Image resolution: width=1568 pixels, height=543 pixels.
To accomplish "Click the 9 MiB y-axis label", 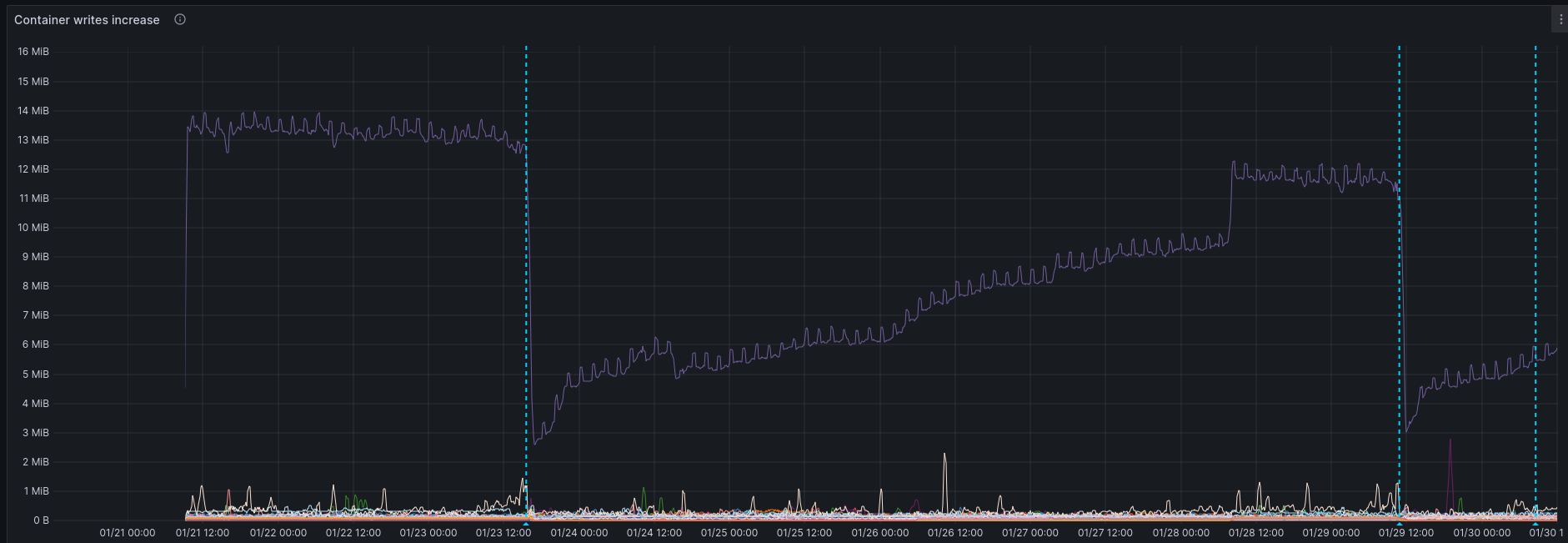I will pos(36,257).
